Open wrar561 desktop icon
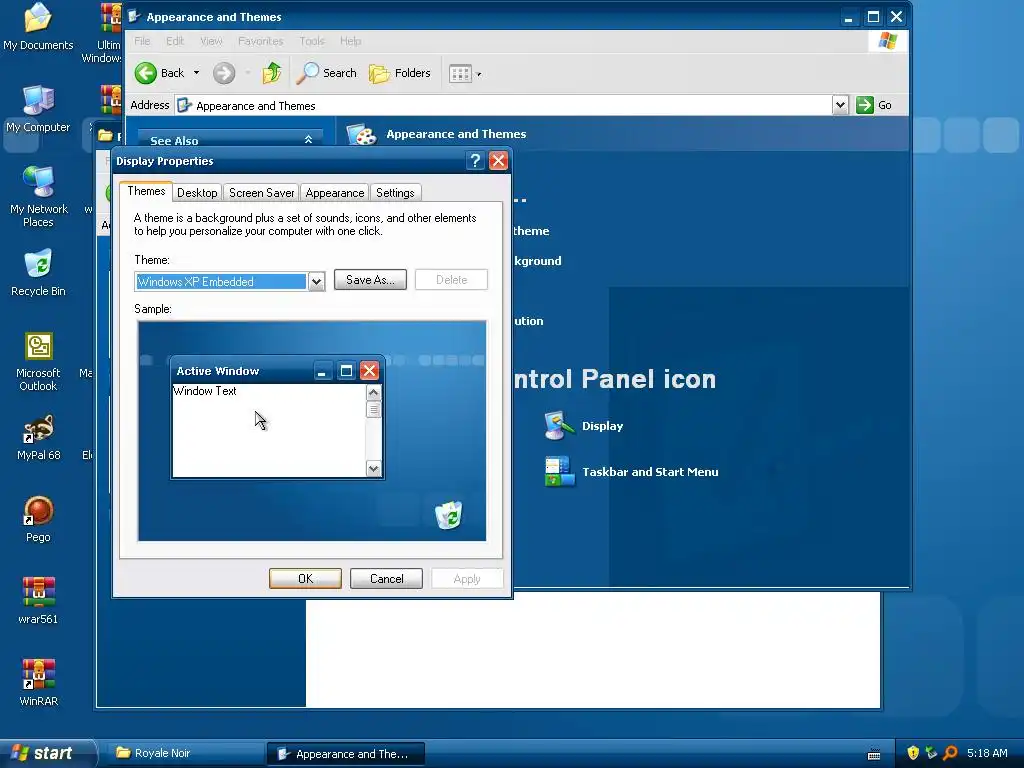The height and width of the screenshot is (768, 1024). 38,601
